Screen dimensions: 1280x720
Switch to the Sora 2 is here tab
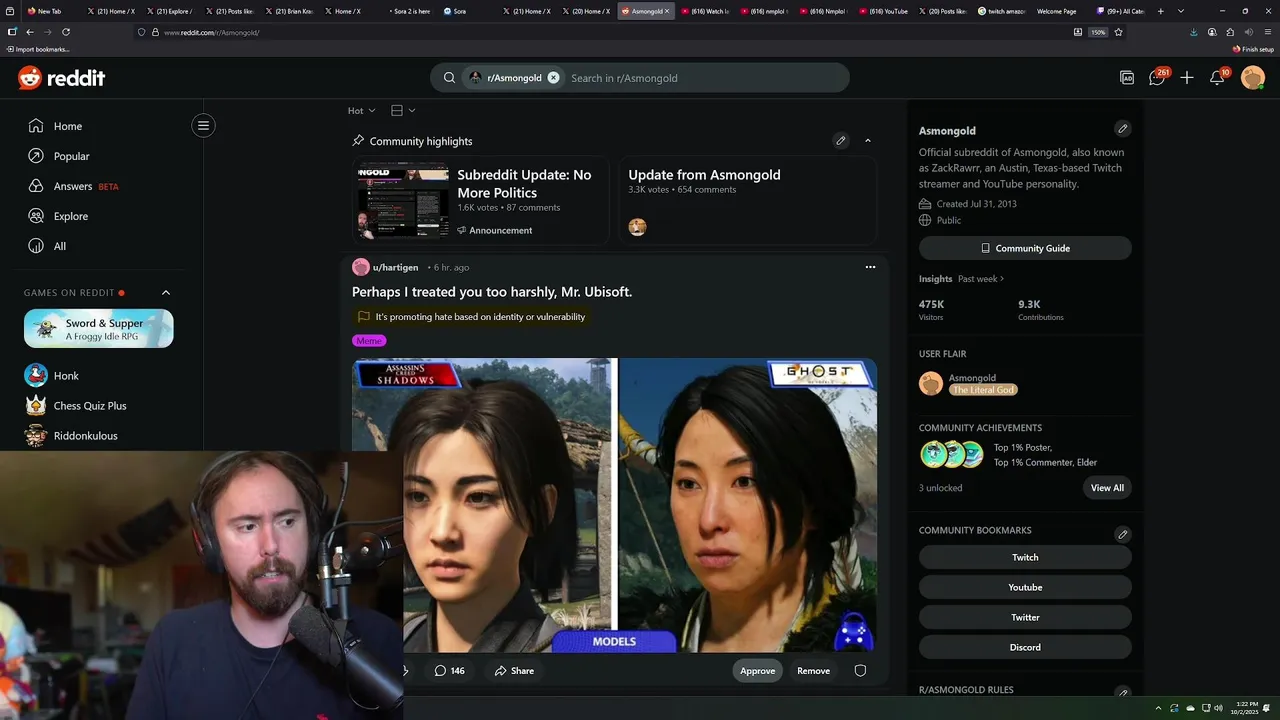[x=408, y=11]
